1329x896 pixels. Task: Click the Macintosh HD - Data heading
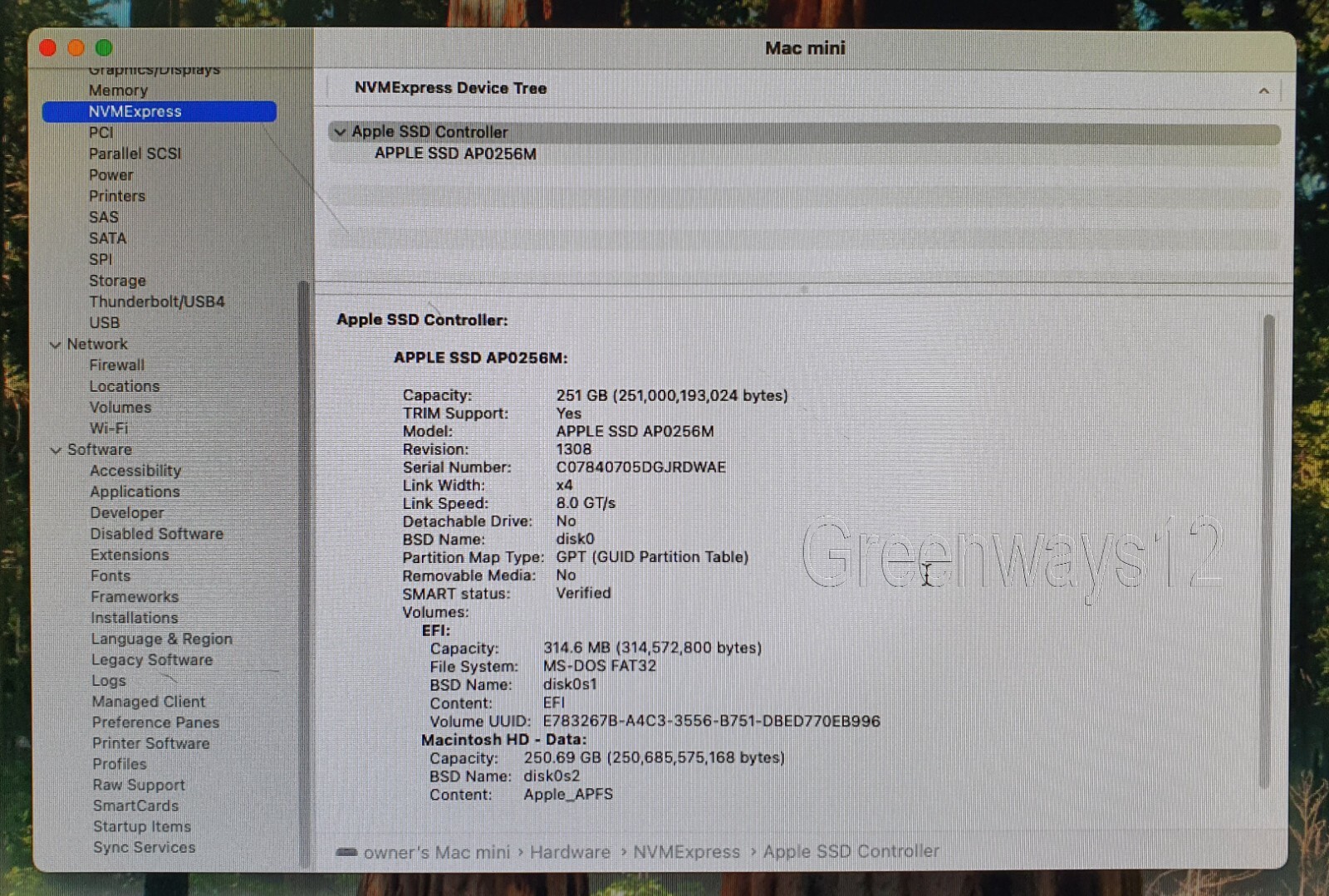[x=504, y=740]
